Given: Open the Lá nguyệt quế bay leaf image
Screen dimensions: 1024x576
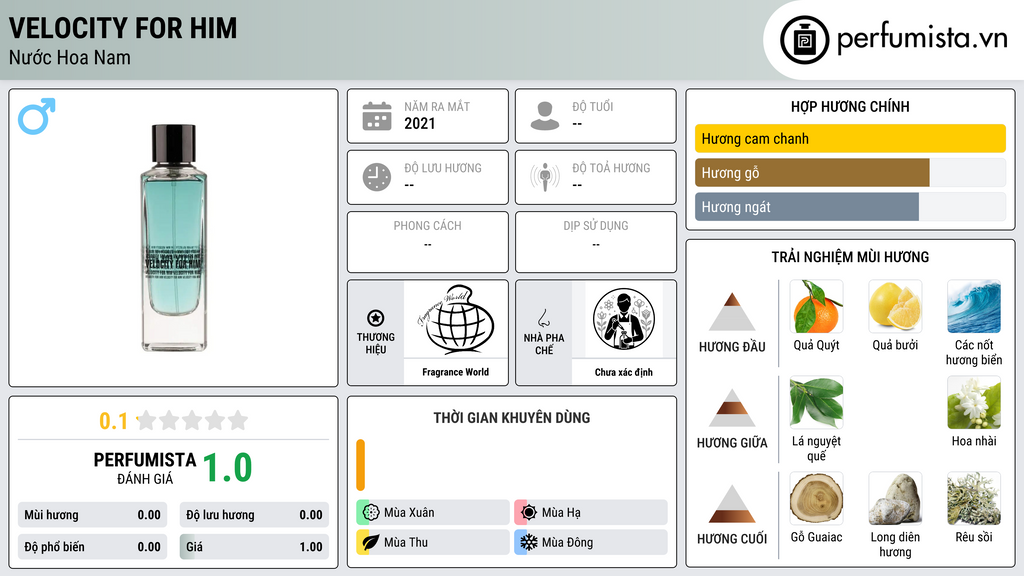Looking at the screenshot, I should (x=816, y=402).
